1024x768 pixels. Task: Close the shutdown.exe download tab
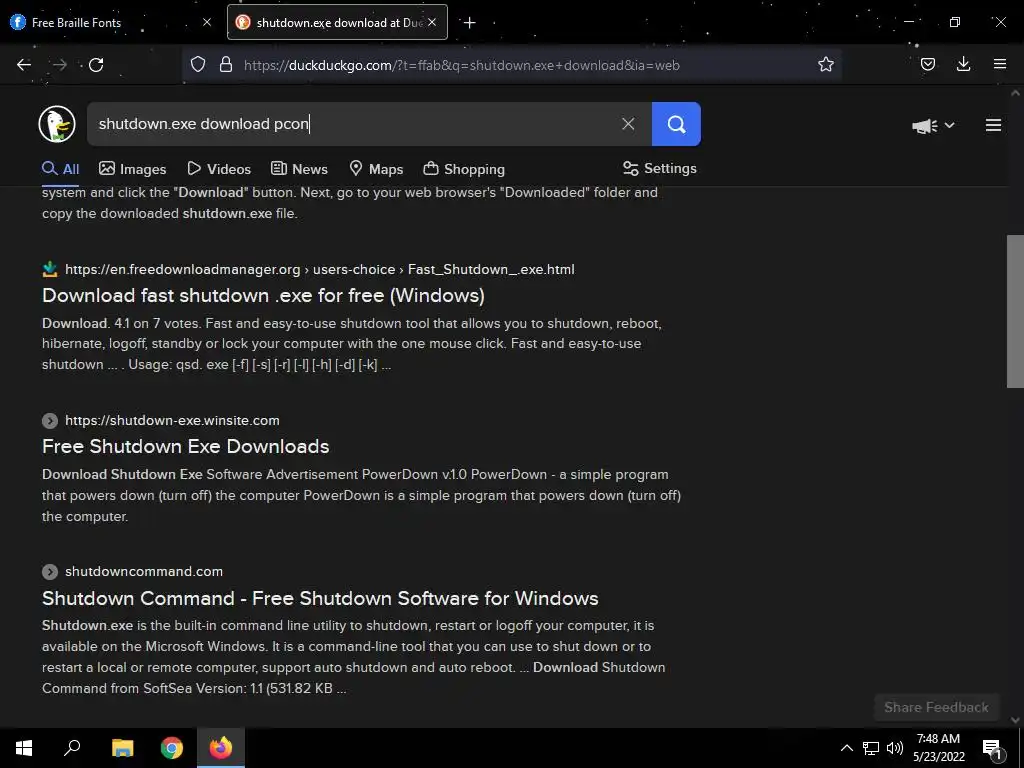(x=432, y=22)
